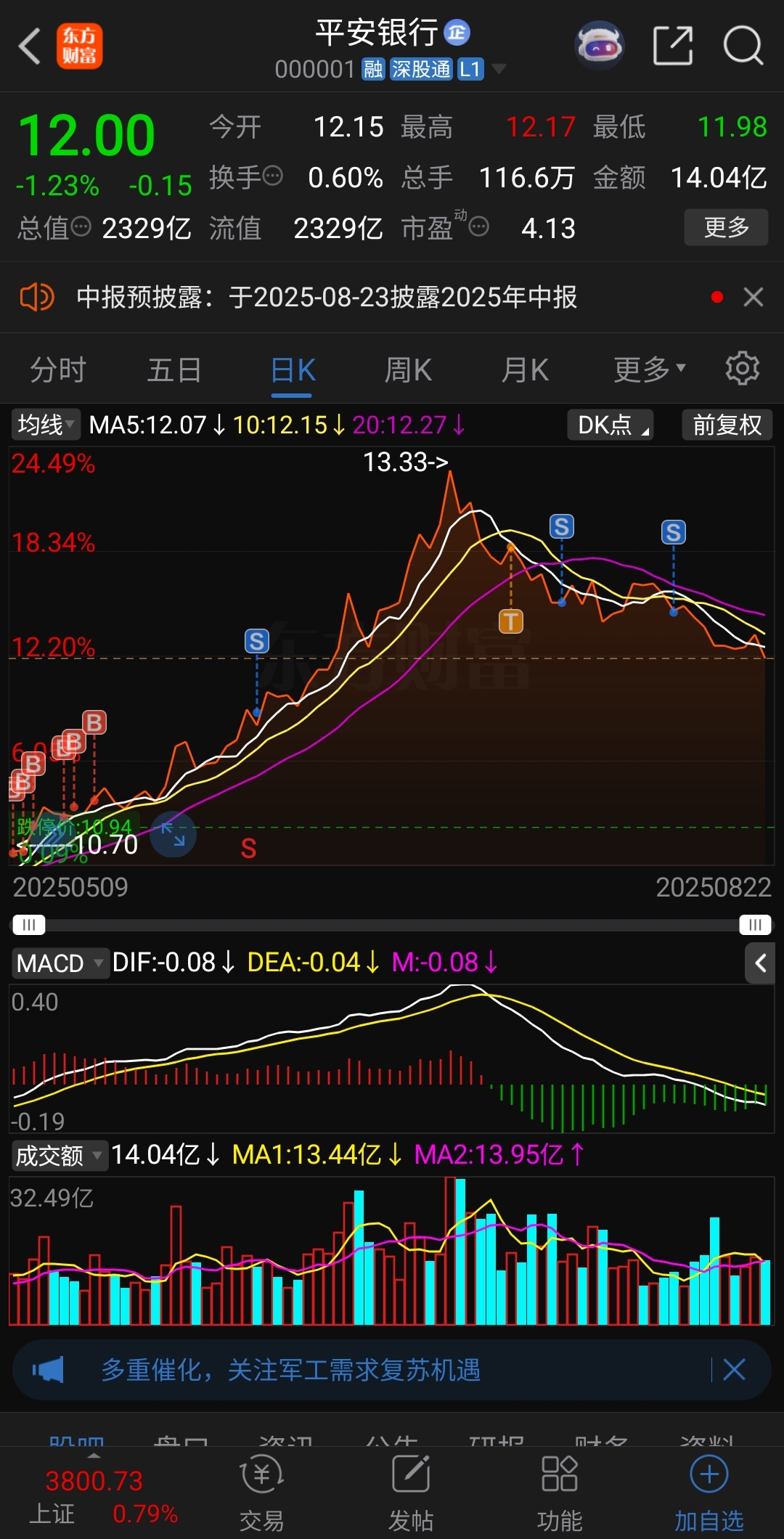Expand the 更多 period dropdown
The width and height of the screenshot is (784, 1539).
(x=649, y=370)
